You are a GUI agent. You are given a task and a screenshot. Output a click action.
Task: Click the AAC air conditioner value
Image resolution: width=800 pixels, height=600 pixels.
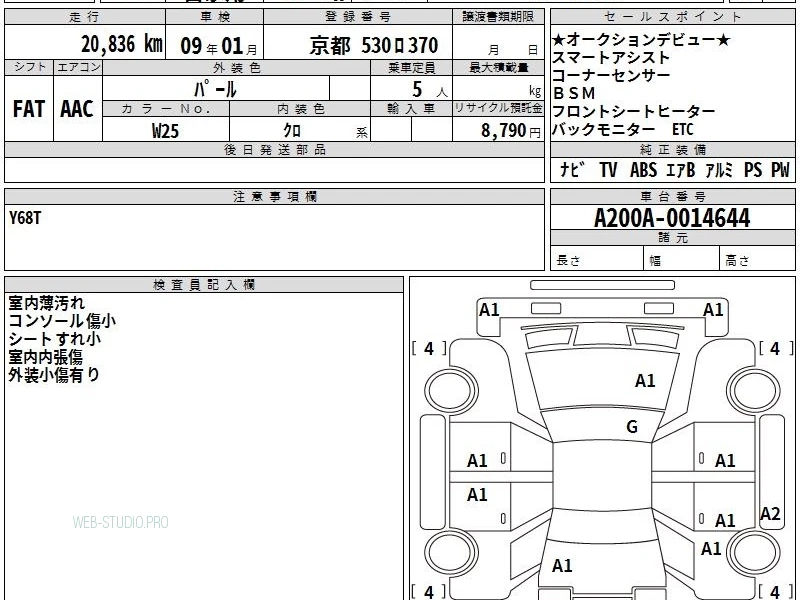pyautogui.click(x=77, y=109)
